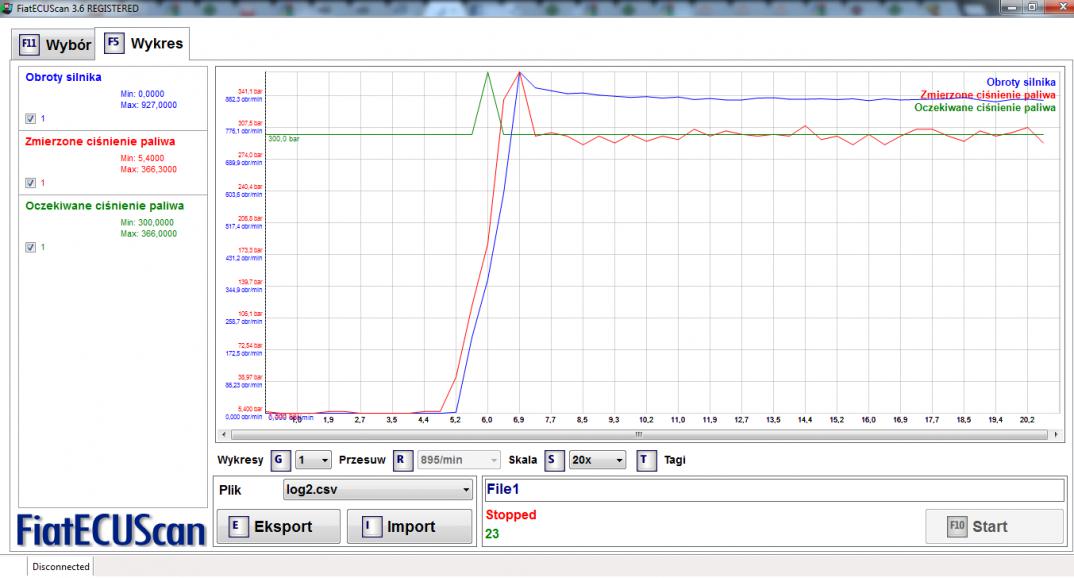This screenshot has height=578, width=1074.
Task: Click chart scrollbar left arrow
Action: (x=223, y=435)
